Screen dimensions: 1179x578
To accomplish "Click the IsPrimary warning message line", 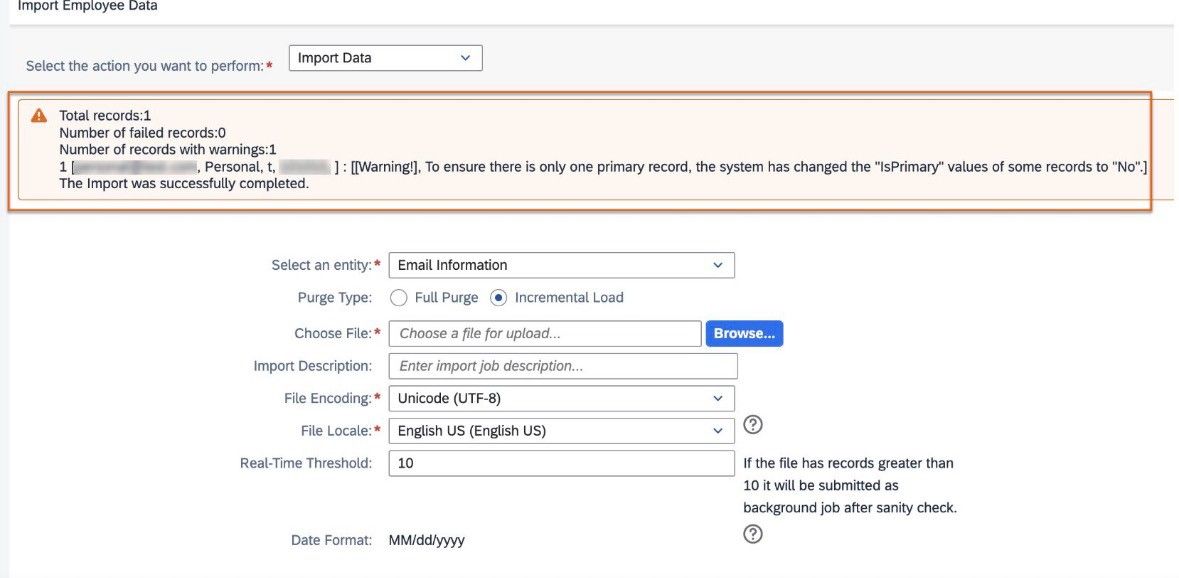I will pyautogui.click(x=603, y=166).
